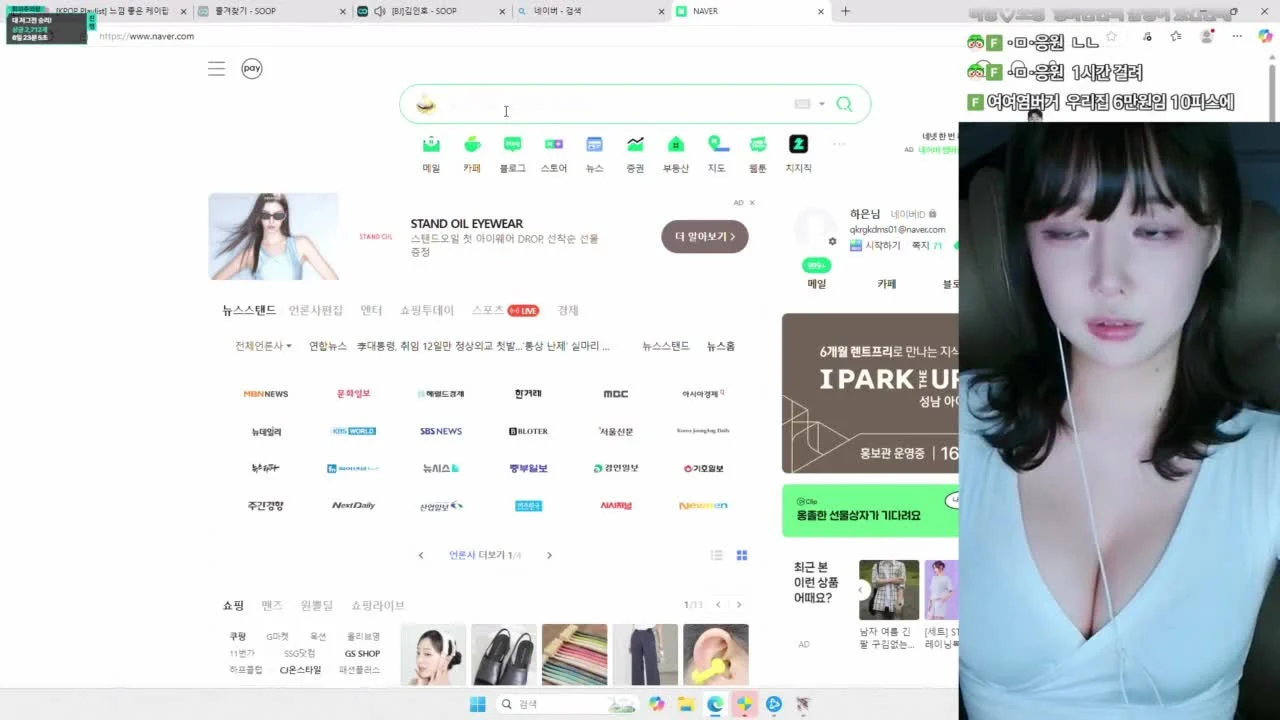Launch File Explorer from taskbar
This screenshot has width=1280, height=720.
click(x=686, y=704)
